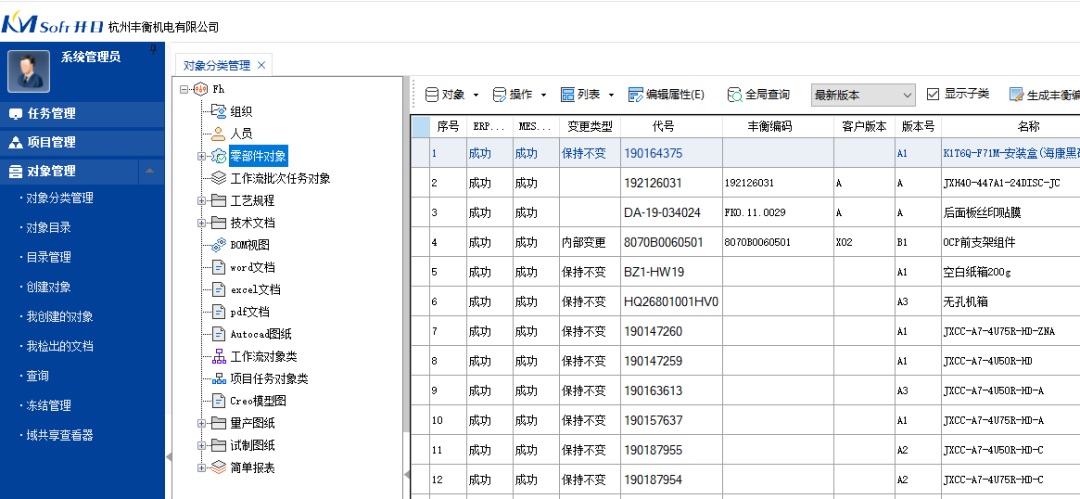Click the system administrator avatar
Image resolution: width=1080 pixels, height=499 pixels.
pos(28,71)
